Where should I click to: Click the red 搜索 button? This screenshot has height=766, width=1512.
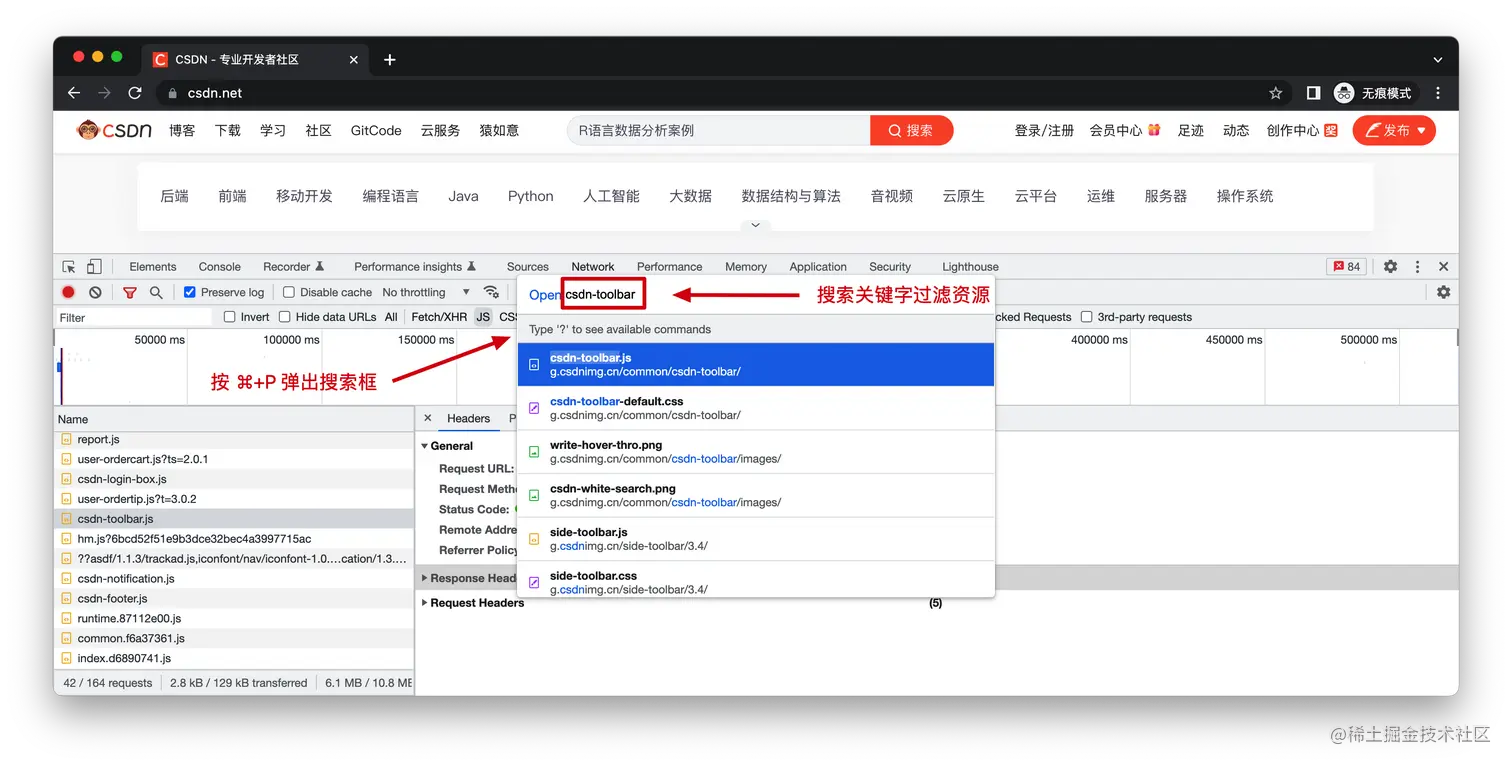911,130
